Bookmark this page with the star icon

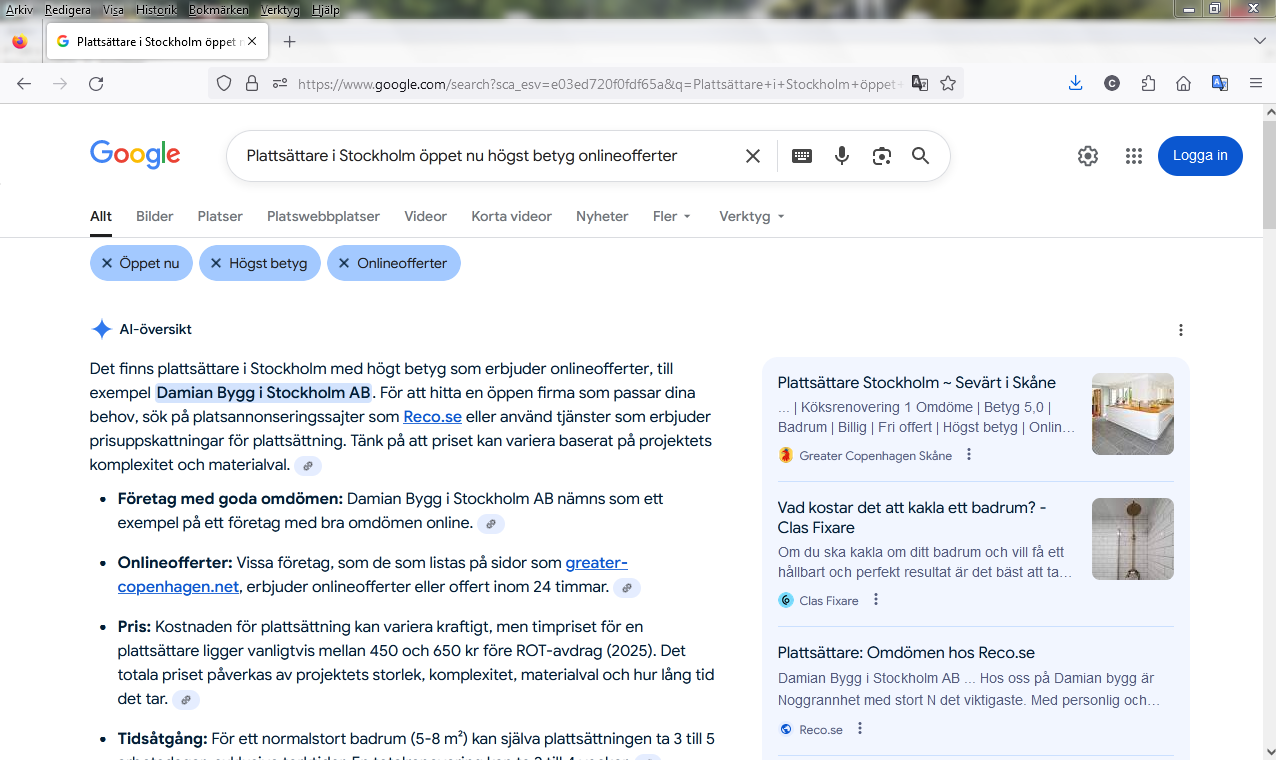(948, 84)
